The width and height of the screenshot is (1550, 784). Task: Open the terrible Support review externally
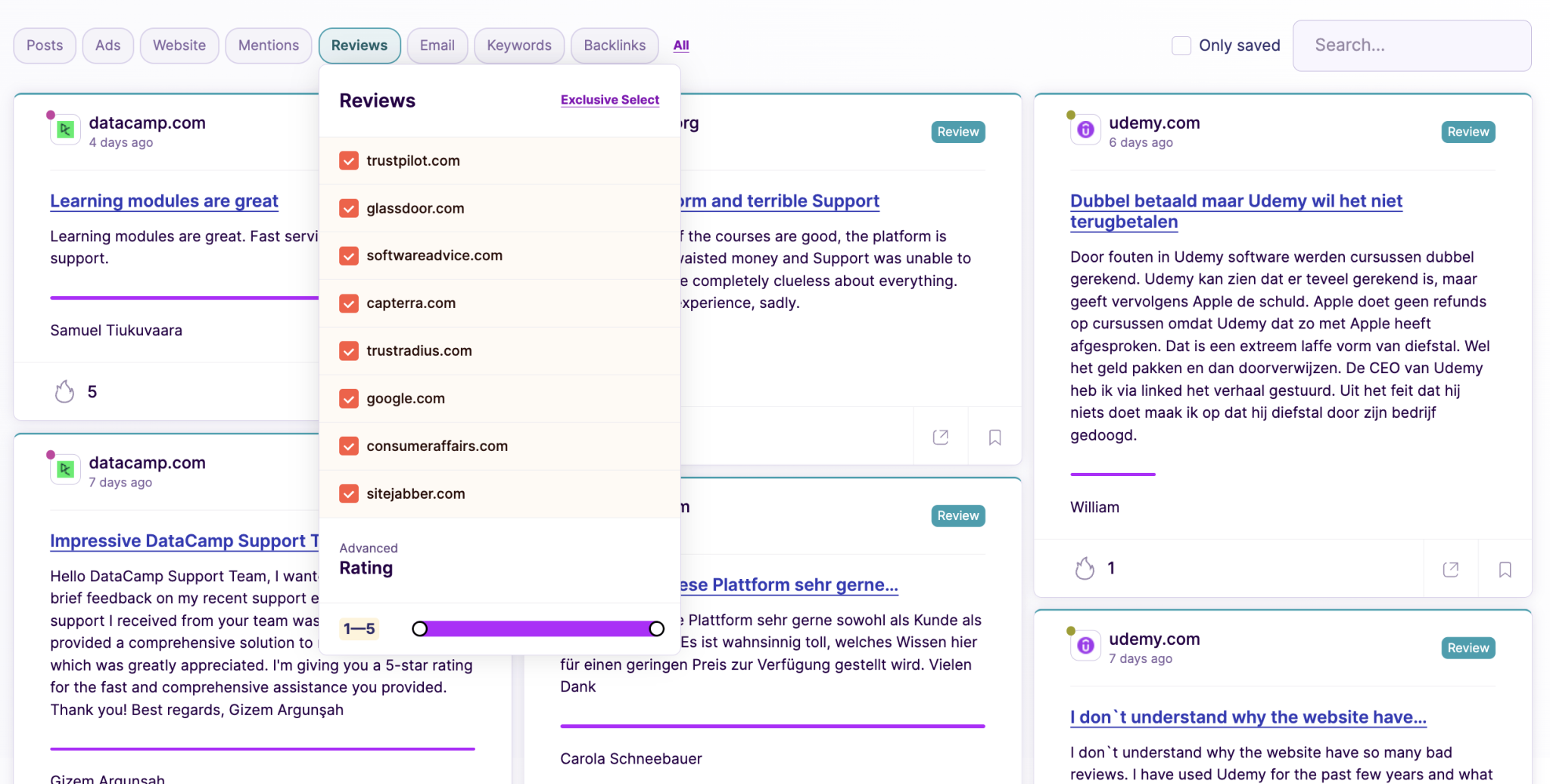tap(940, 437)
